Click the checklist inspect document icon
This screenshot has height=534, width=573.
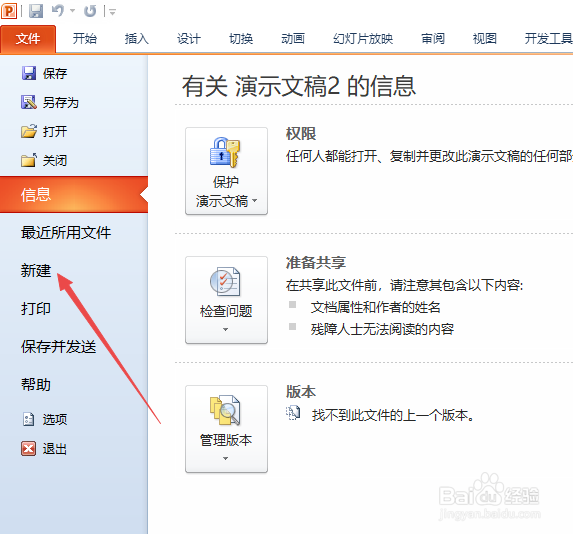pos(225,281)
